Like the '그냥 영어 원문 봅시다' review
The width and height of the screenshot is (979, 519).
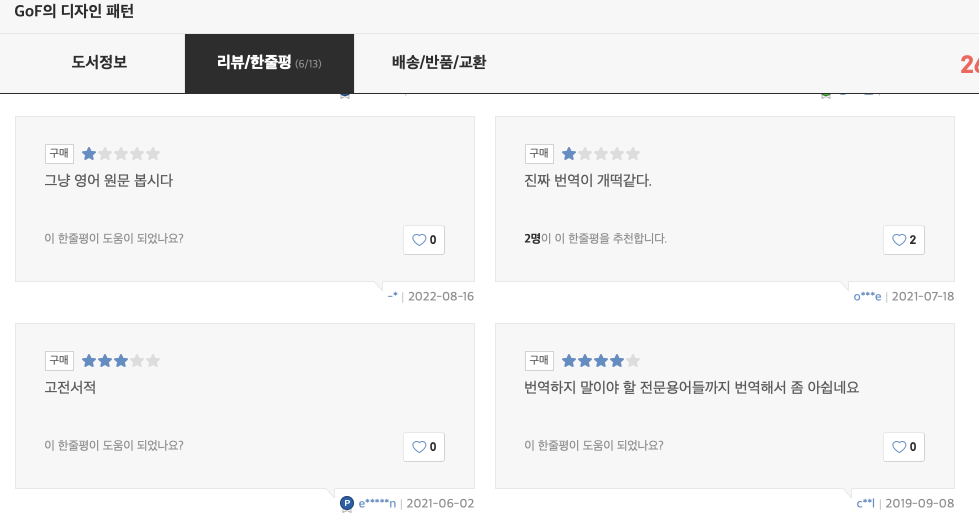[424, 240]
